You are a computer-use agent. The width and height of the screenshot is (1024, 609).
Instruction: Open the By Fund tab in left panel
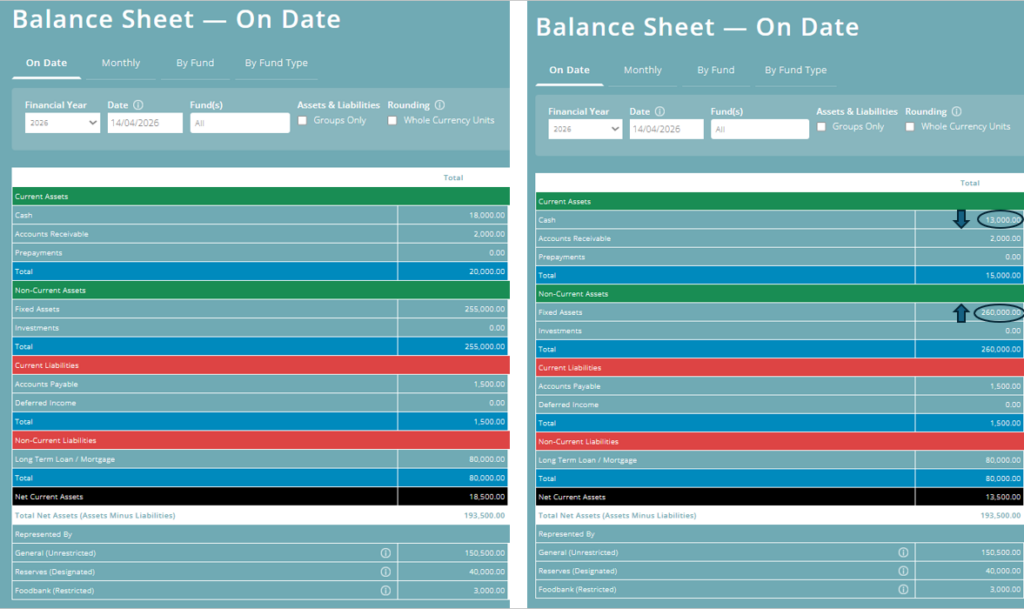pyautogui.click(x=195, y=63)
